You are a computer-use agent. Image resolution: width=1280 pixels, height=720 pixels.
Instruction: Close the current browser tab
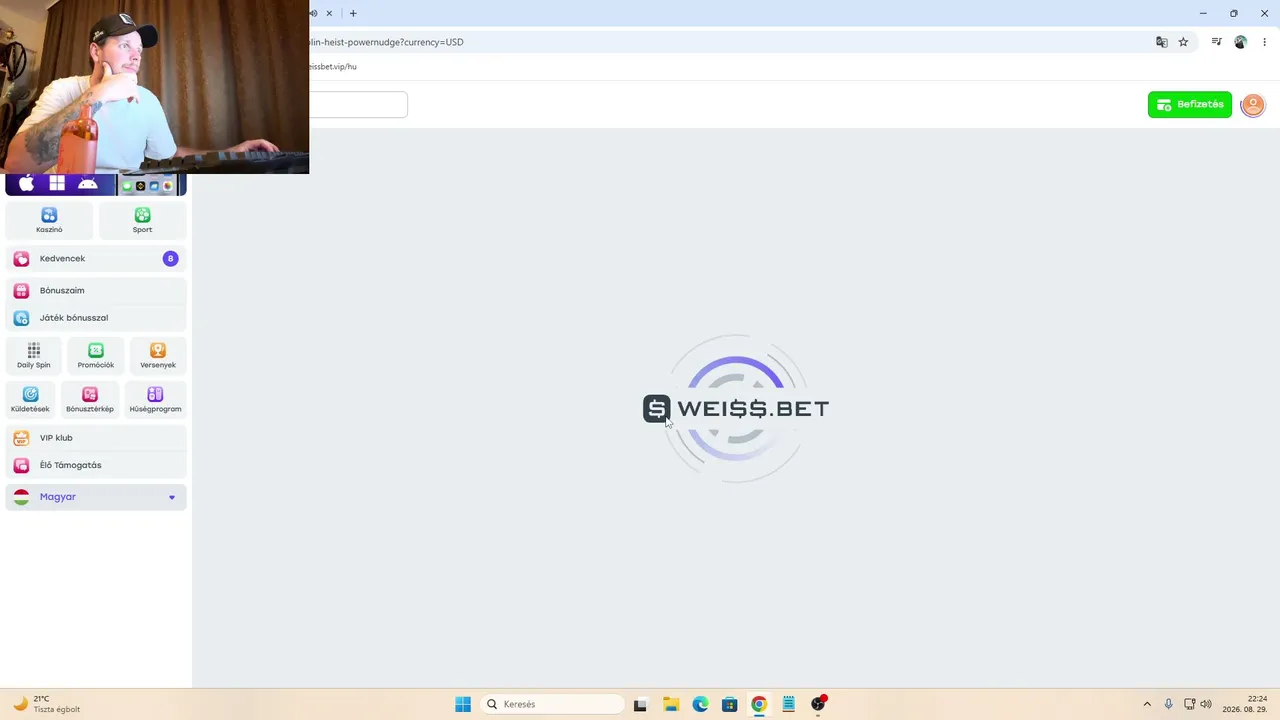329,13
